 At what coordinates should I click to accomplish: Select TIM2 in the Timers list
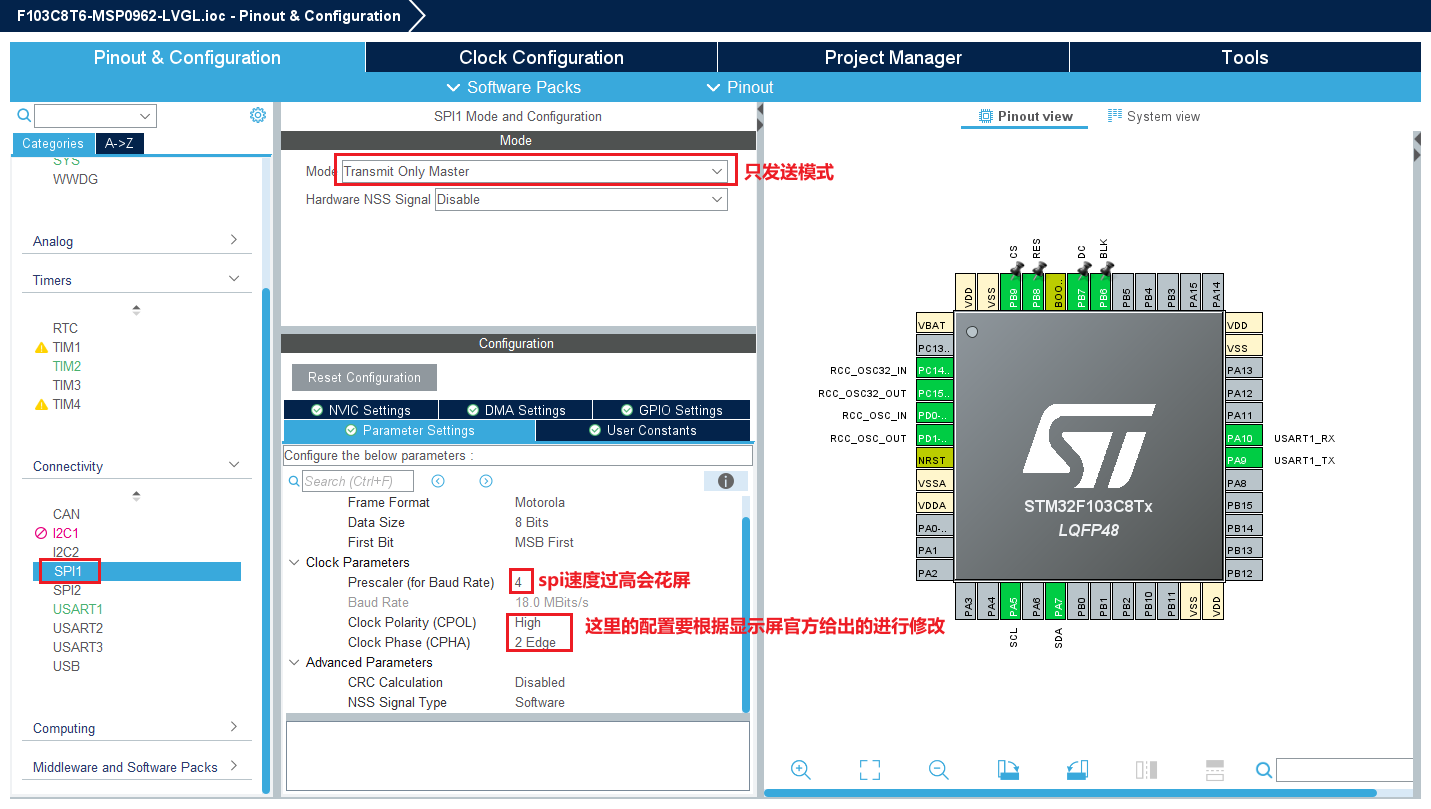pyautogui.click(x=67, y=366)
